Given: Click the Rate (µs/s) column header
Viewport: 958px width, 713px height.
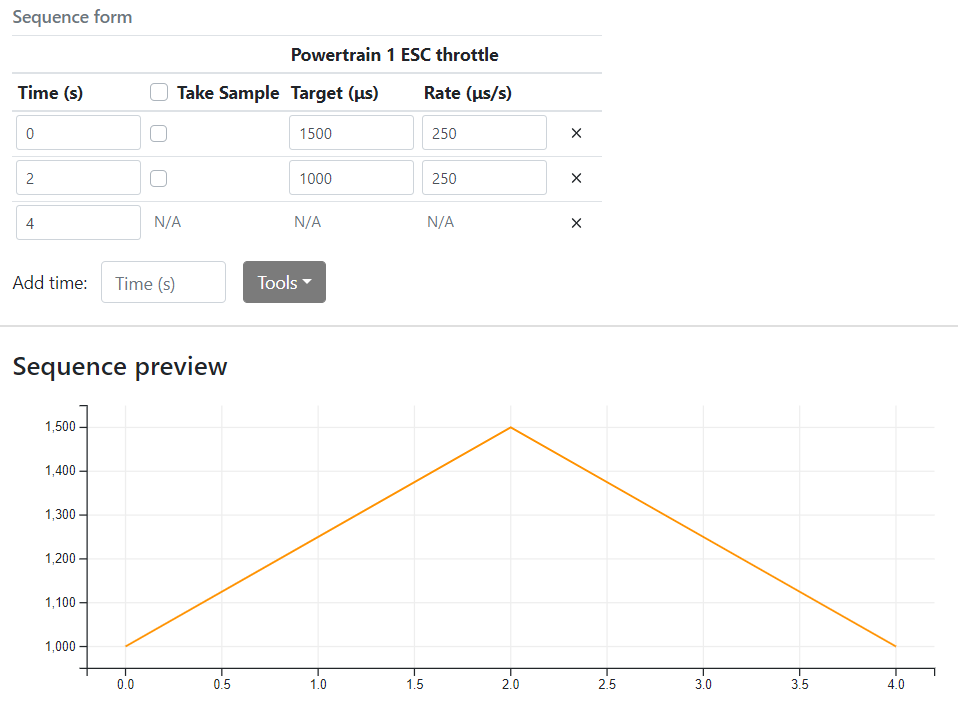Looking at the screenshot, I should point(468,93).
